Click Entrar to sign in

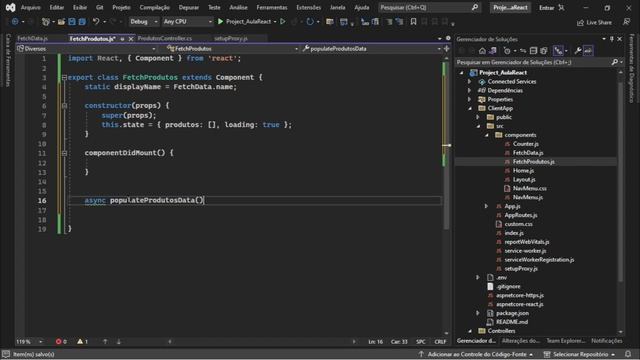(547, 7)
